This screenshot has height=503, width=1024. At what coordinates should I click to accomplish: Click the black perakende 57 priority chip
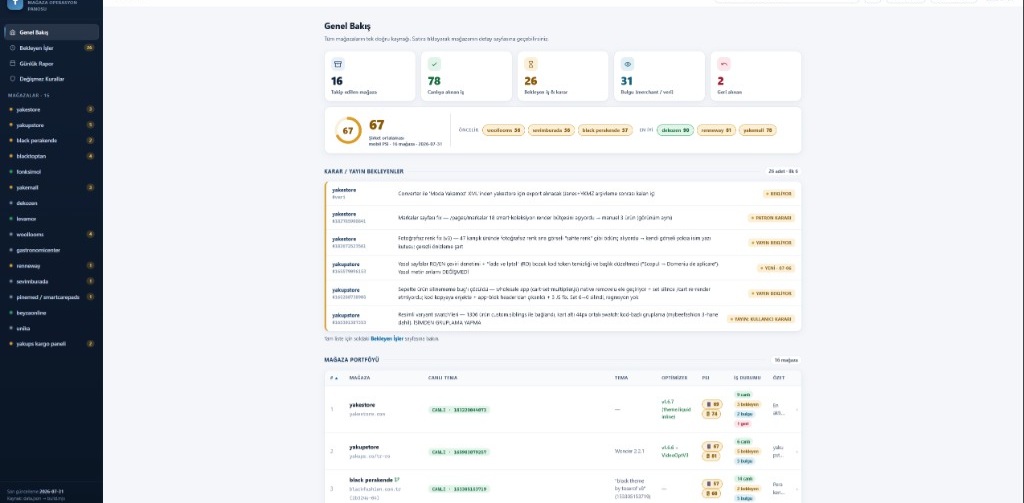click(x=605, y=130)
